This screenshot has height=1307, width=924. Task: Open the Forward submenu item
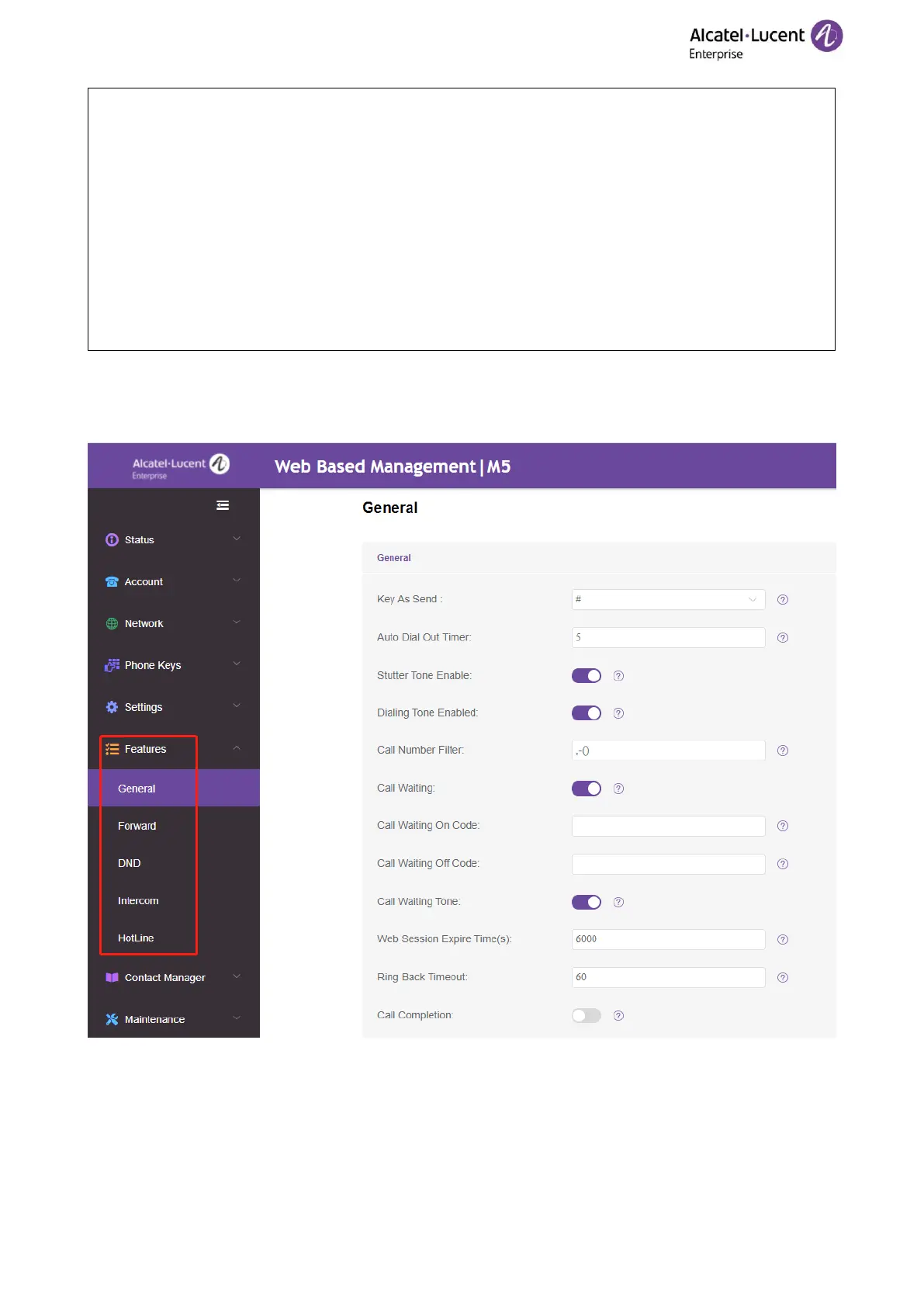[137, 827]
